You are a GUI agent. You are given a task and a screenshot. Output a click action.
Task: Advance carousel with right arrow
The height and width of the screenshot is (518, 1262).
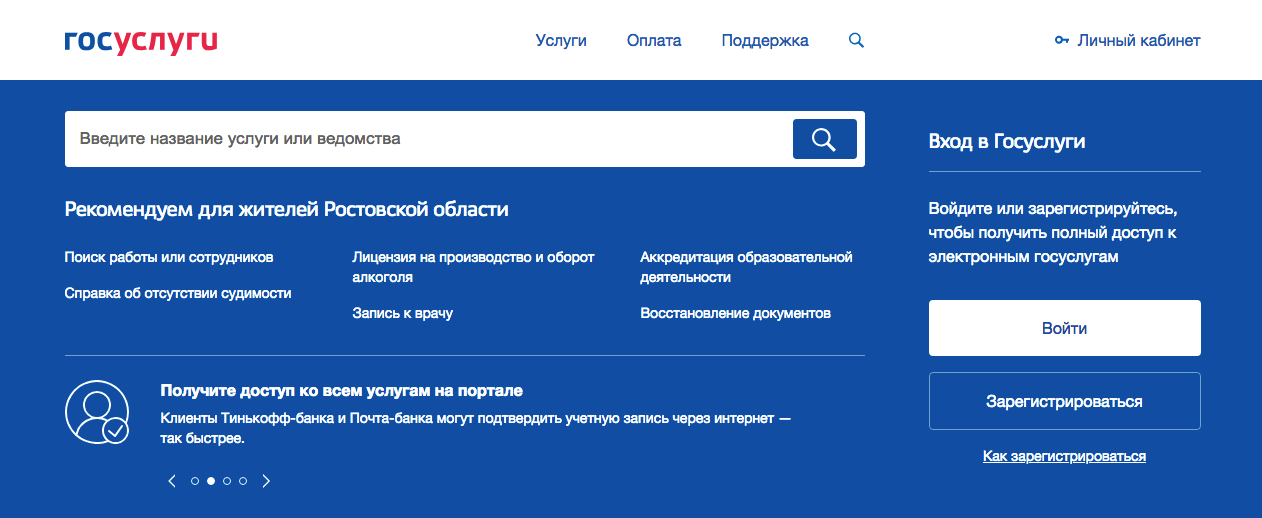(x=266, y=481)
